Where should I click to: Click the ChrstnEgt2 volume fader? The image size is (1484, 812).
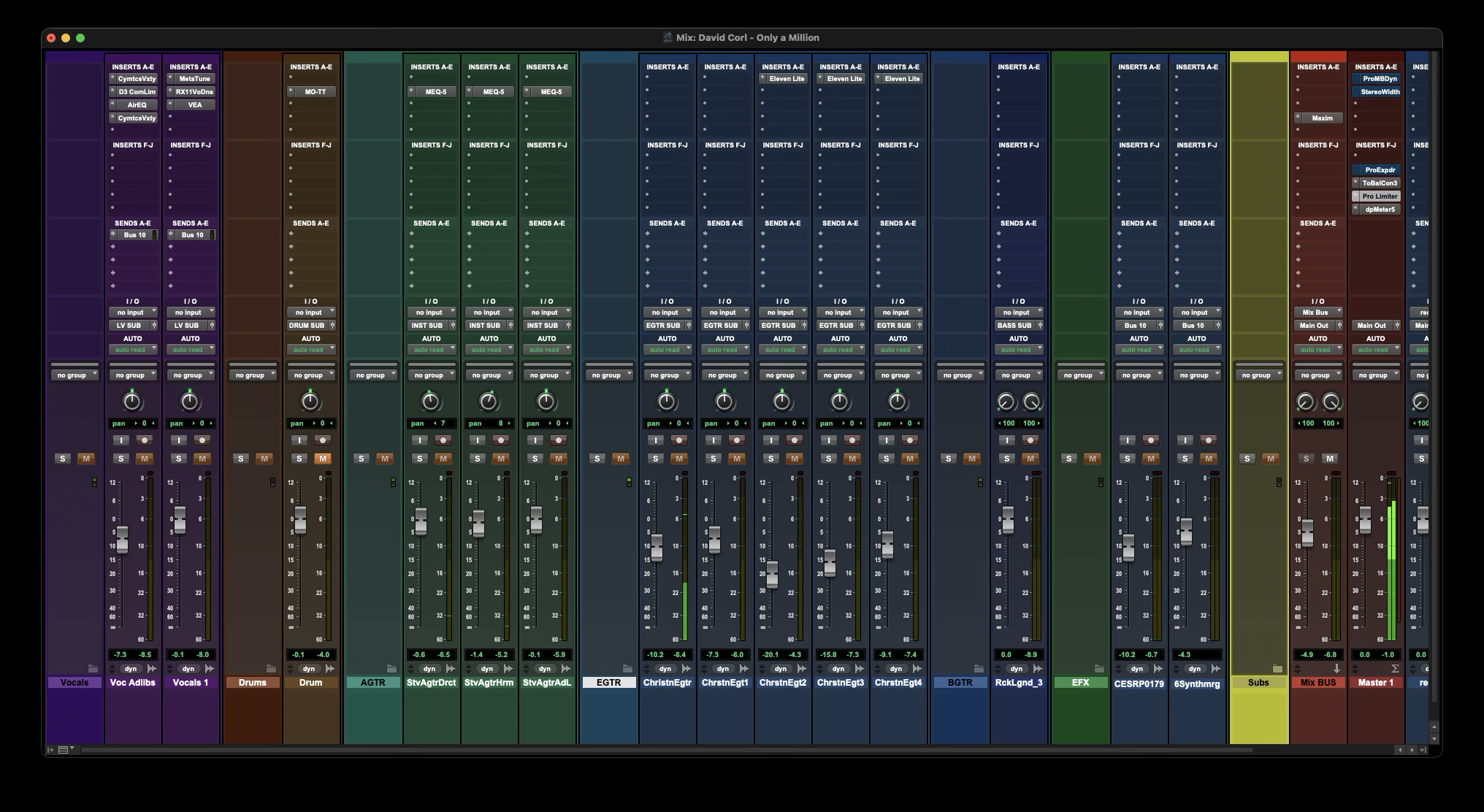[772, 575]
